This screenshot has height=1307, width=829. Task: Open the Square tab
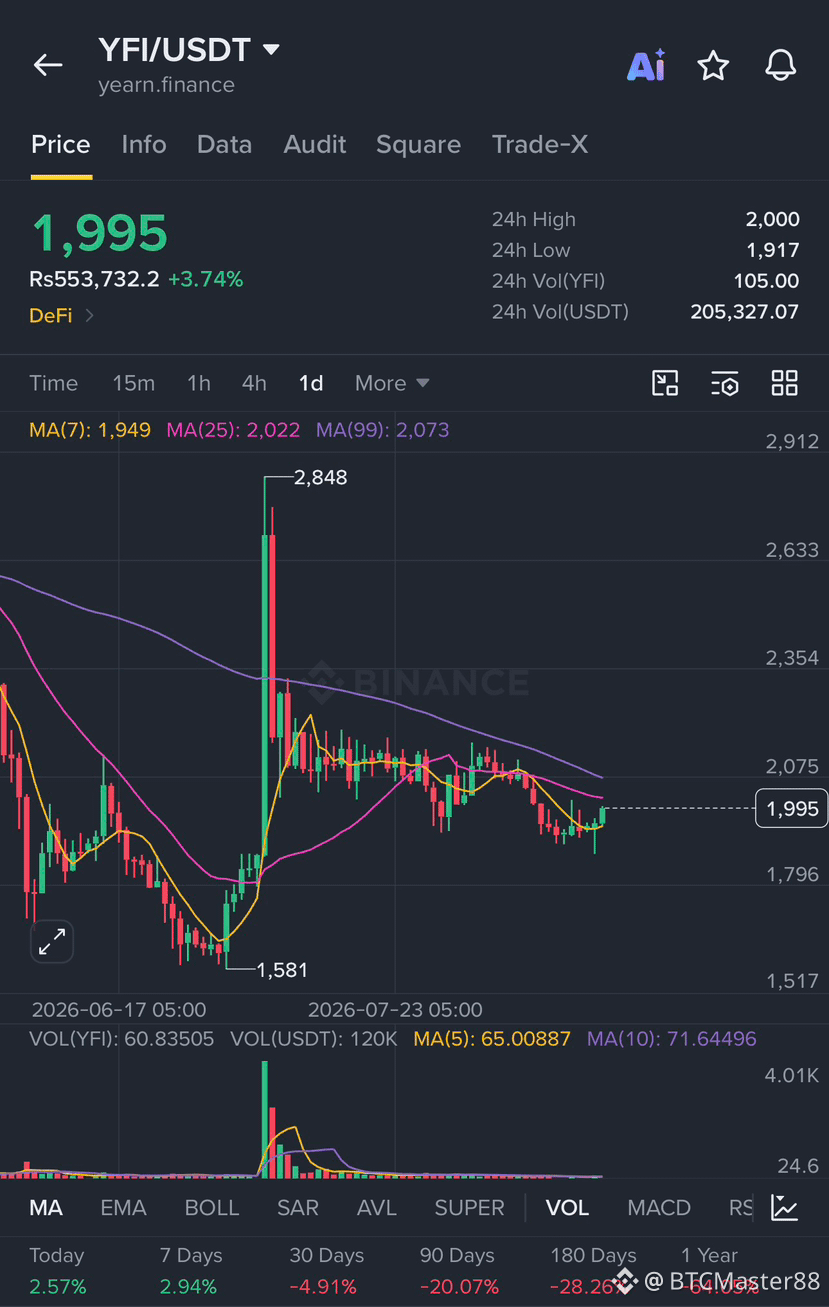coord(418,144)
